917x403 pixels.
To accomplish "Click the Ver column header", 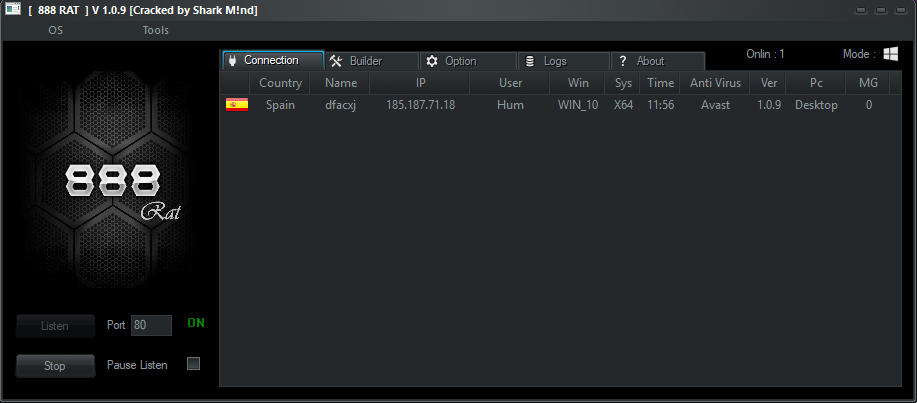I will pos(769,83).
